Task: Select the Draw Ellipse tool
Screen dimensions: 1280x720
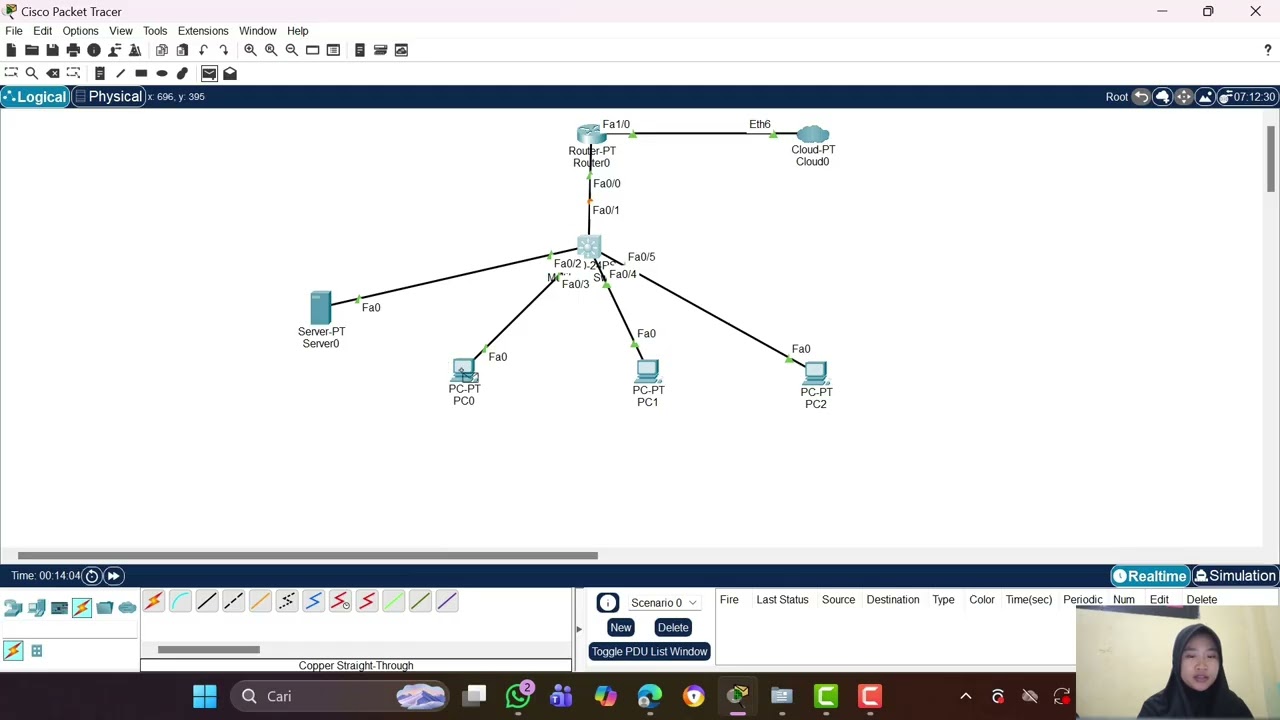Action: pos(162,73)
